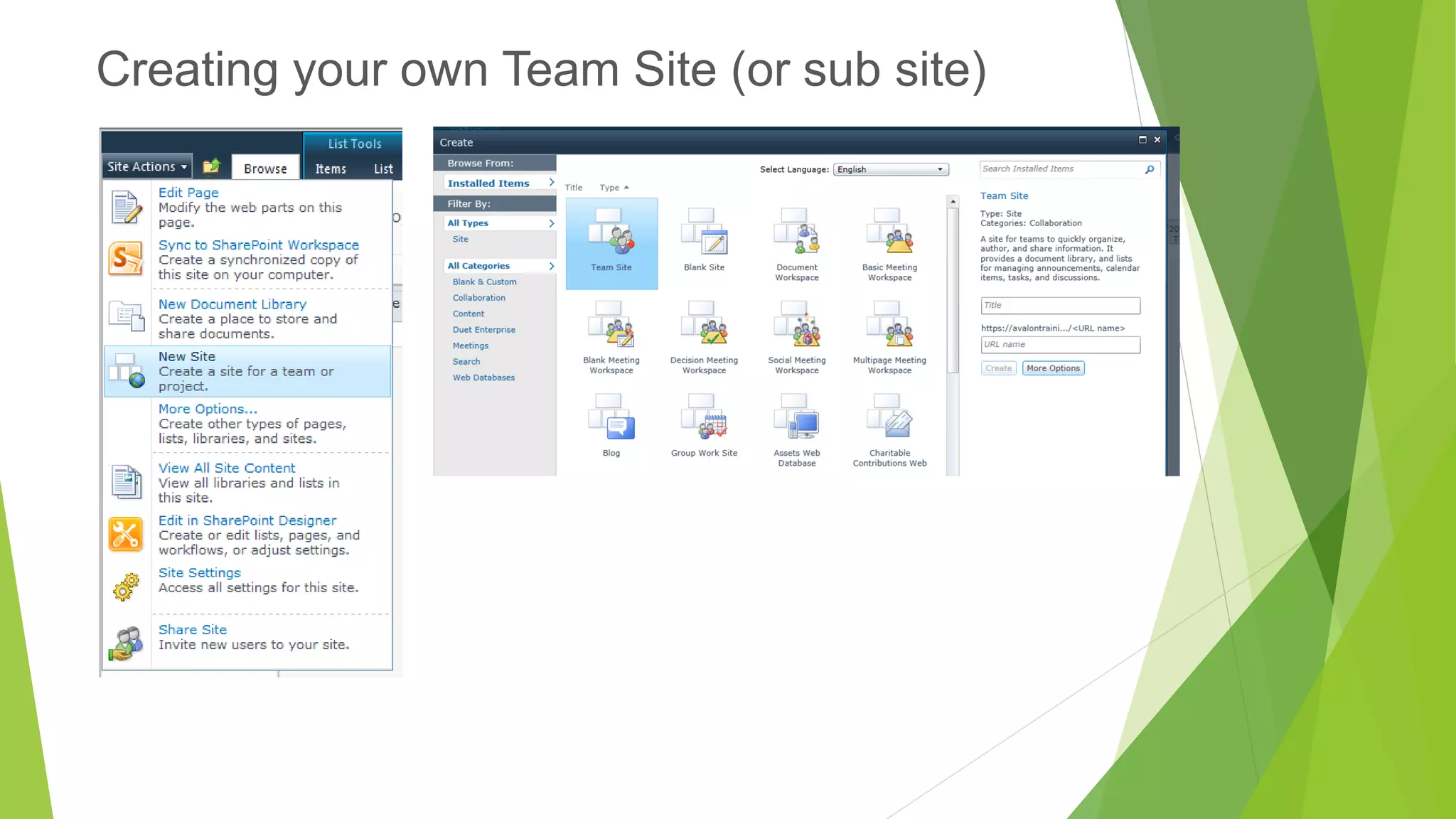Image resolution: width=1456 pixels, height=819 pixels.
Task: Click the Sync to SharePoint Workspace icon
Action: pos(126,259)
